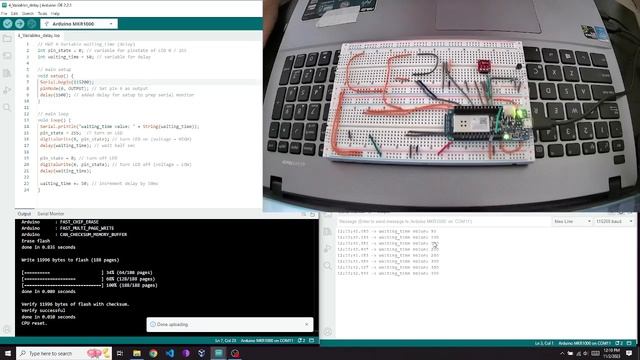Open the Help menu
The image size is (640, 360).
(x=55, y=13)
